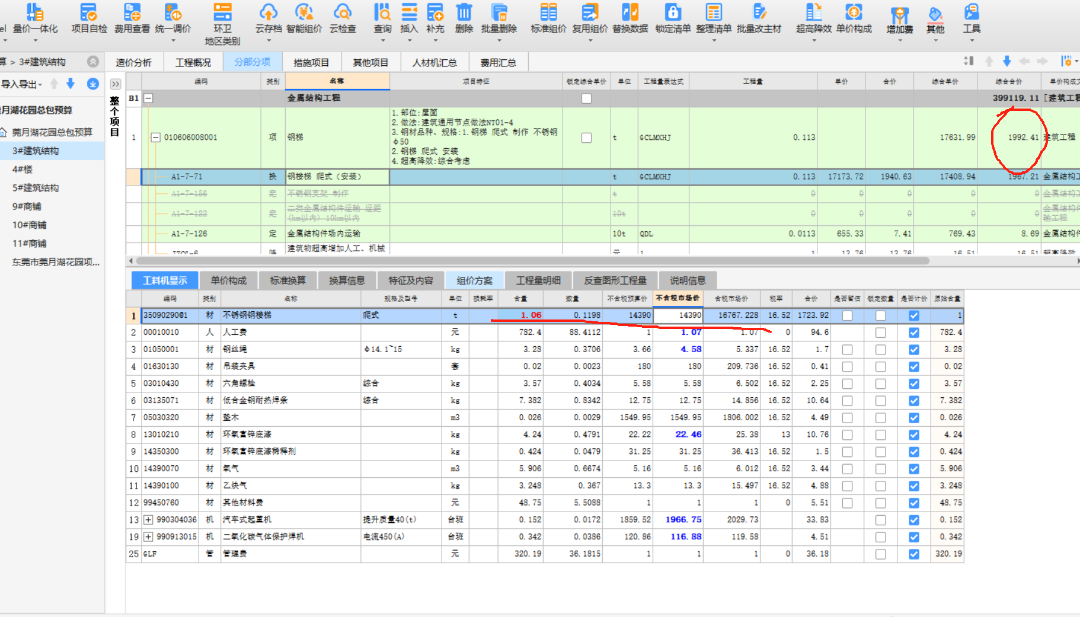
Task: Open 反查图形工程量 lower tab
Action: pyautogui.click(x=615, y=280)
